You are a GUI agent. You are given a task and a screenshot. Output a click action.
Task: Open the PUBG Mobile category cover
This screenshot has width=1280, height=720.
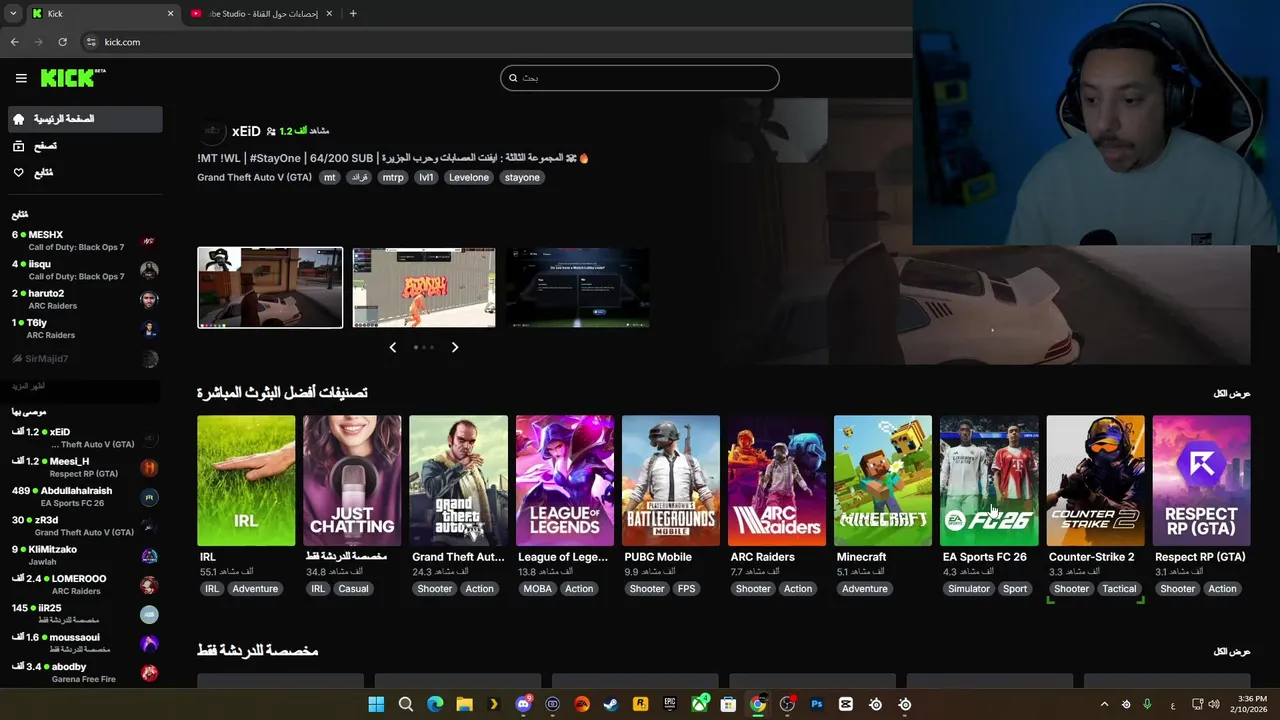(671, 480)
